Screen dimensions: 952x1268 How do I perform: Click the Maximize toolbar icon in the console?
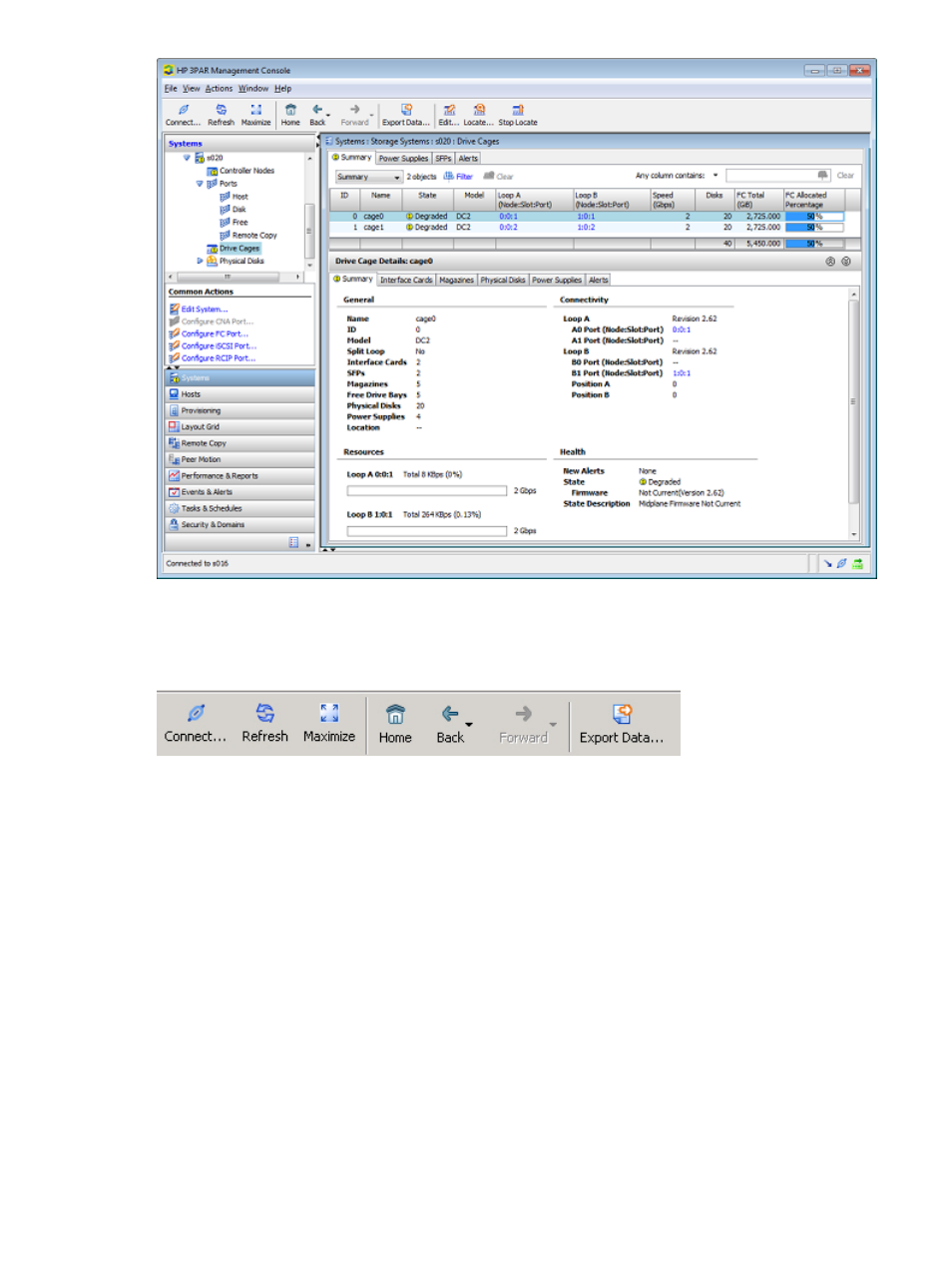coord(256,110)
